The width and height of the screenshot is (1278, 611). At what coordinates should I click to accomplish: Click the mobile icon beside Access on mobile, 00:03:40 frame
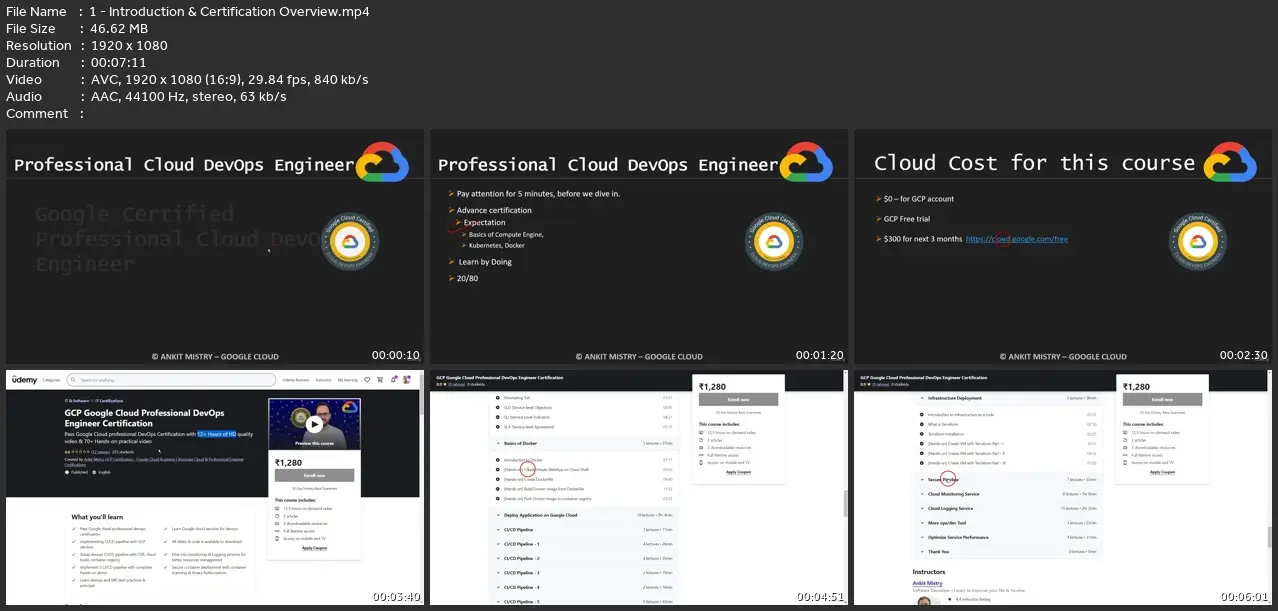pyautogui.click(x=277, y=538)
